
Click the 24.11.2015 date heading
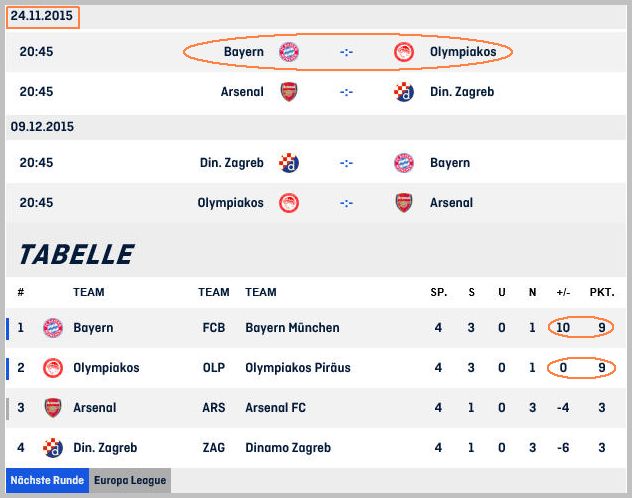pos(42,16)
